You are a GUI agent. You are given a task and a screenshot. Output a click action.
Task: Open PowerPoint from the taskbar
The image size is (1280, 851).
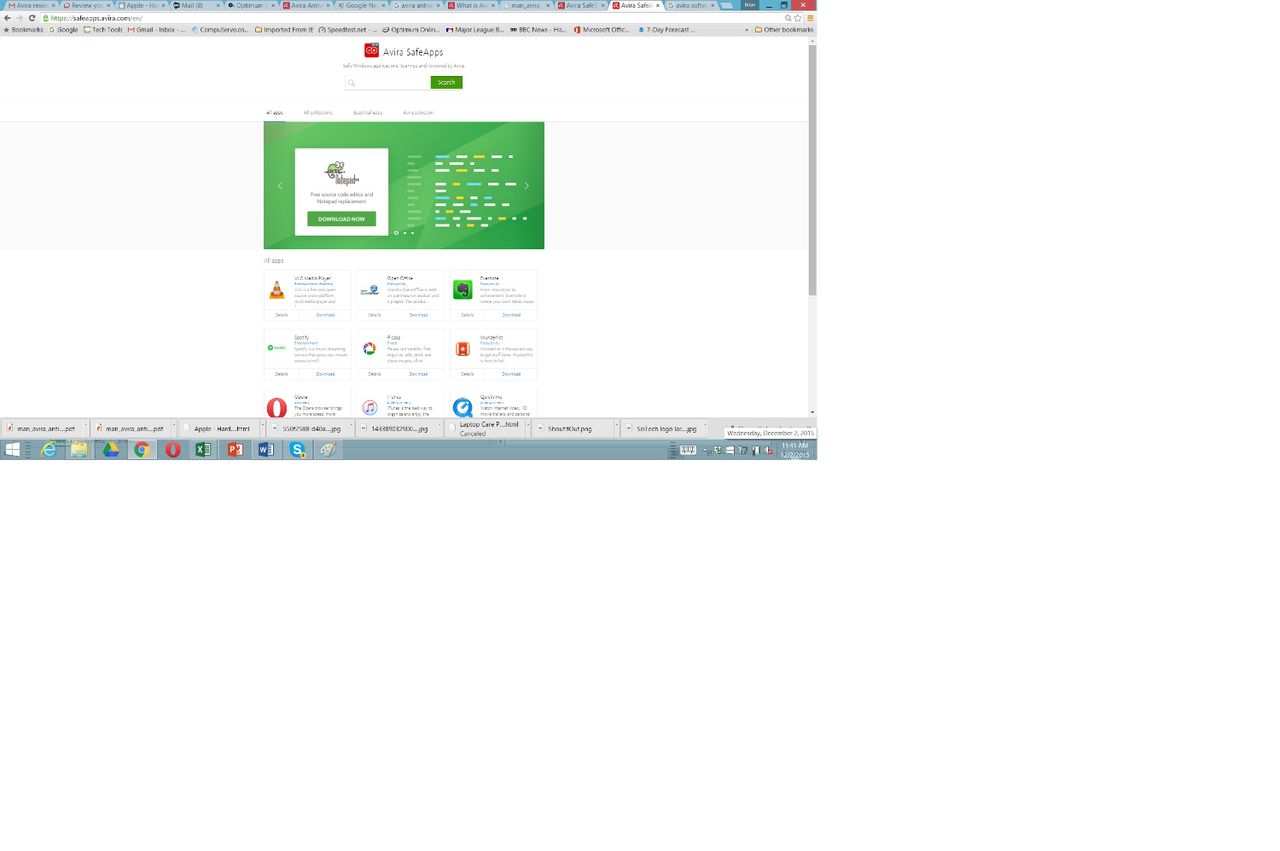[235, 450]
